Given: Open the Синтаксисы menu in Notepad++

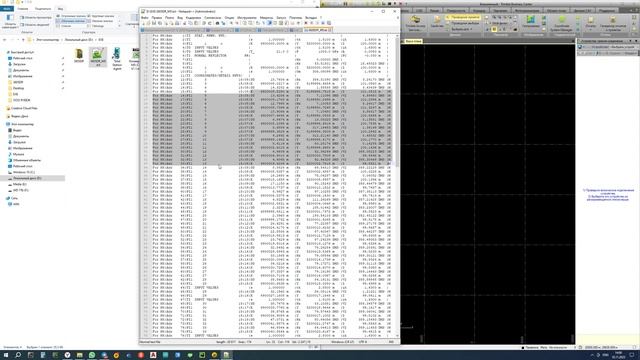Looking at the screenshot, I should [213, 18].
